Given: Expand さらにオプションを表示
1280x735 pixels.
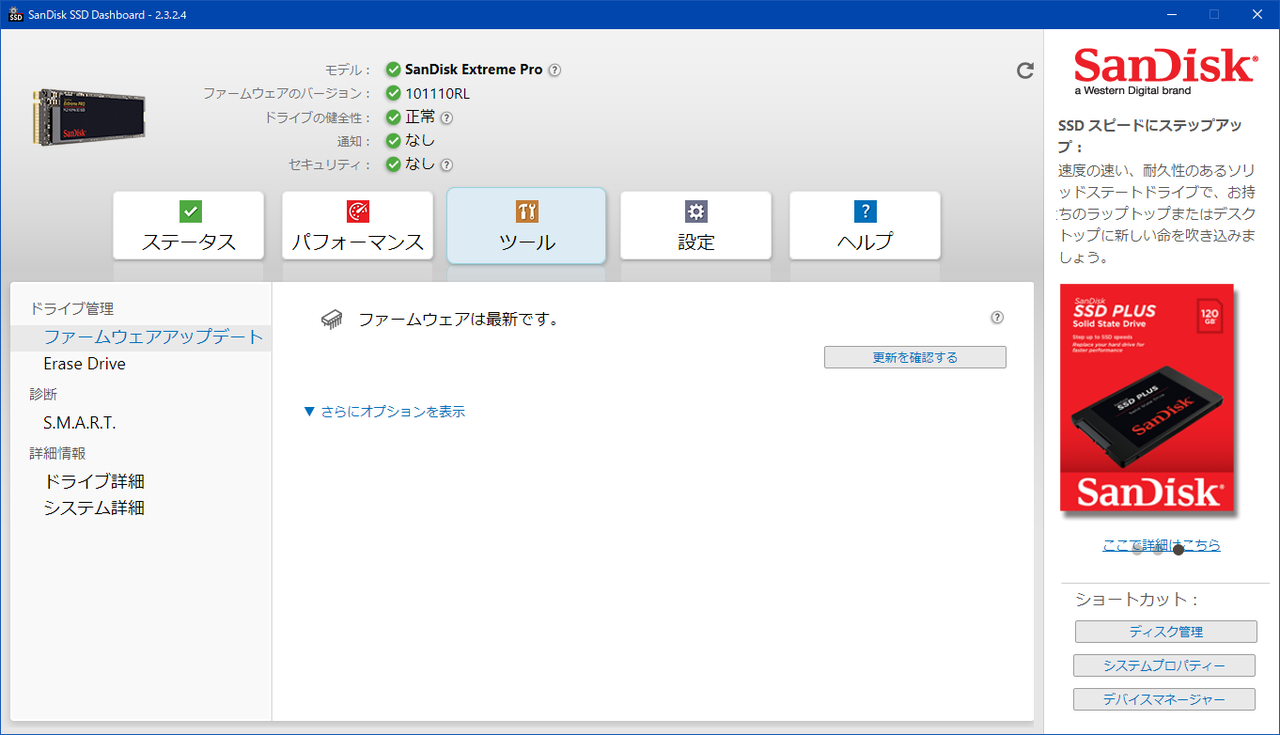Looking at the screenshot, I should (x=384, y=411).
